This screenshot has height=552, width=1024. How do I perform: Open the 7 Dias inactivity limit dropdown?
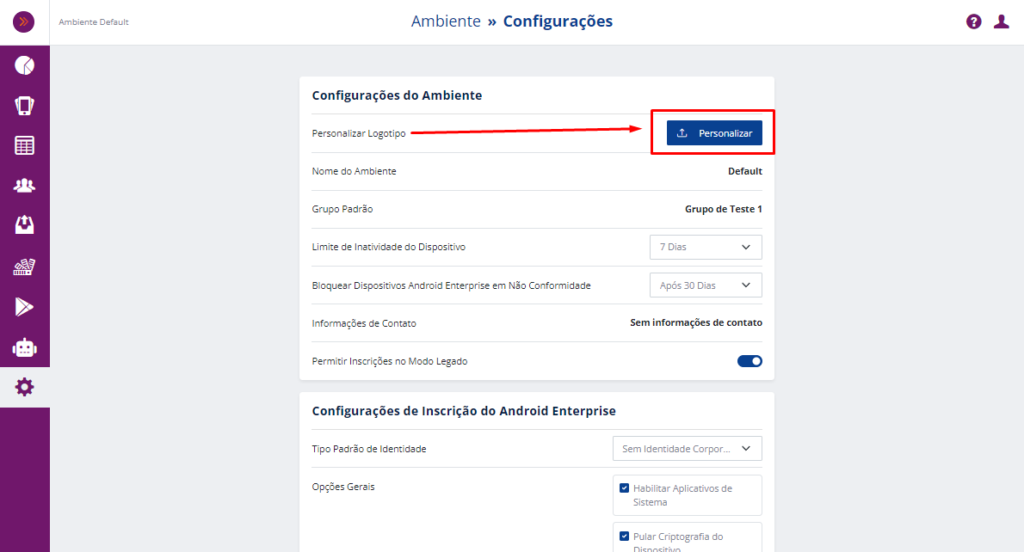click(705, 247)
